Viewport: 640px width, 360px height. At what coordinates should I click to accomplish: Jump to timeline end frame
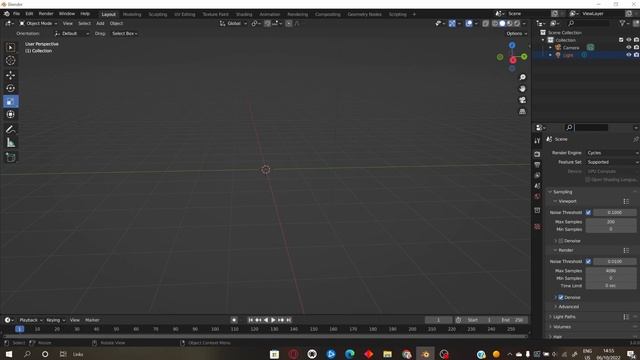click(289, 320)
